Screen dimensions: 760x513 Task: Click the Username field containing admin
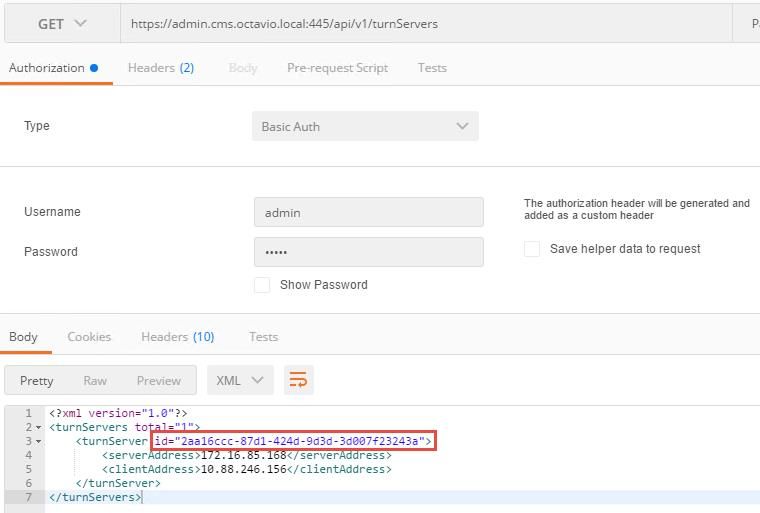point(368,212)
